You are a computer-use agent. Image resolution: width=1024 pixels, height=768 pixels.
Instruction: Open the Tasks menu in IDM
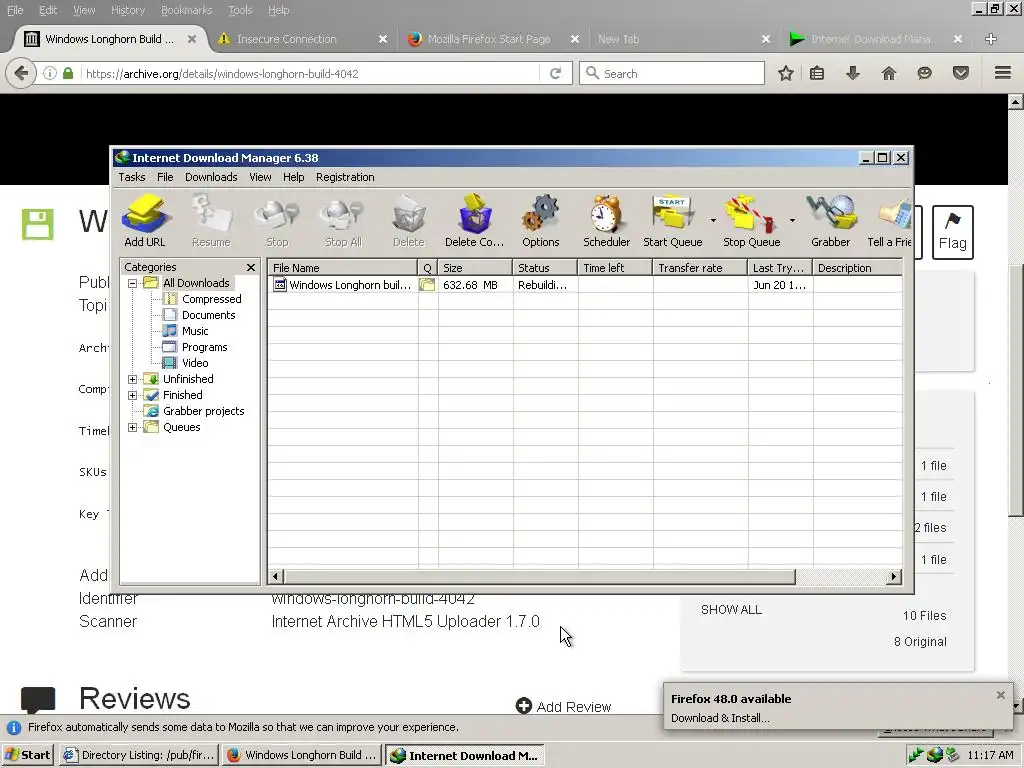tap(132, 177)
